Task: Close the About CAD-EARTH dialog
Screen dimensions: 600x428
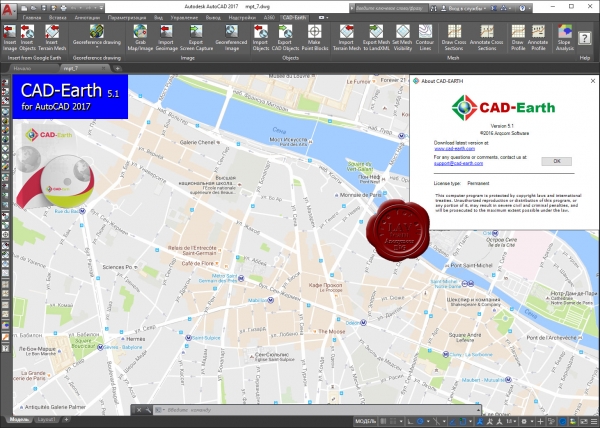Action: 593,81
